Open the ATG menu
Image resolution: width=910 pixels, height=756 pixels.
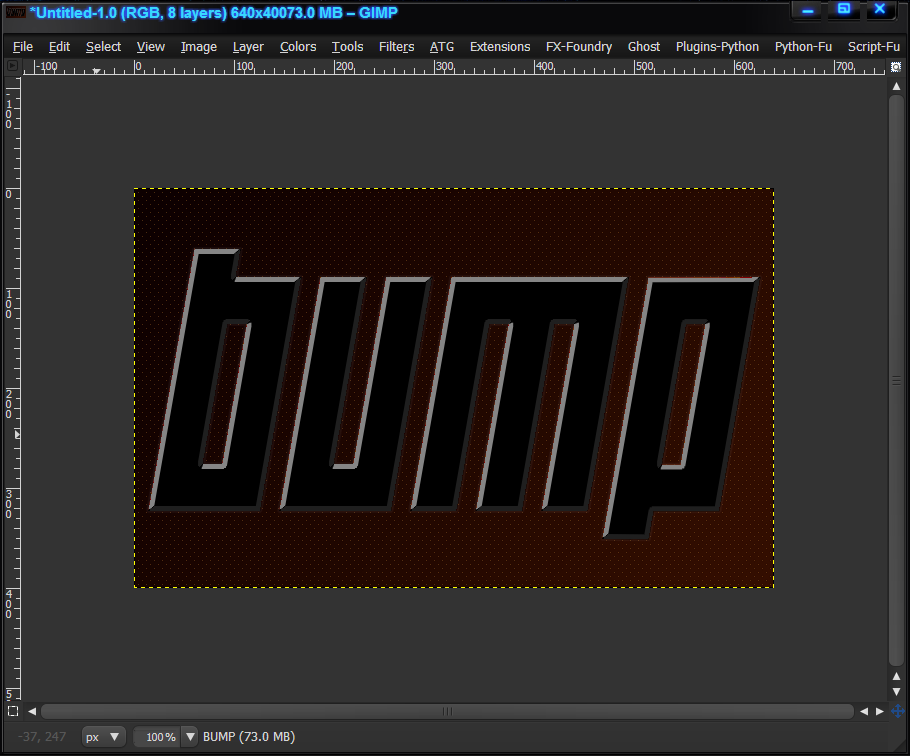[x=442, y=46]
